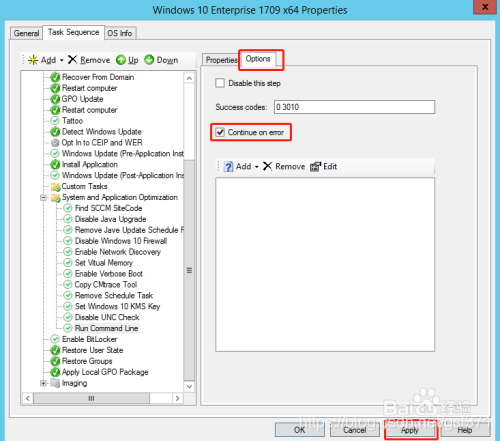
Task: Click the Help button
Action: [x=465, y=430]
